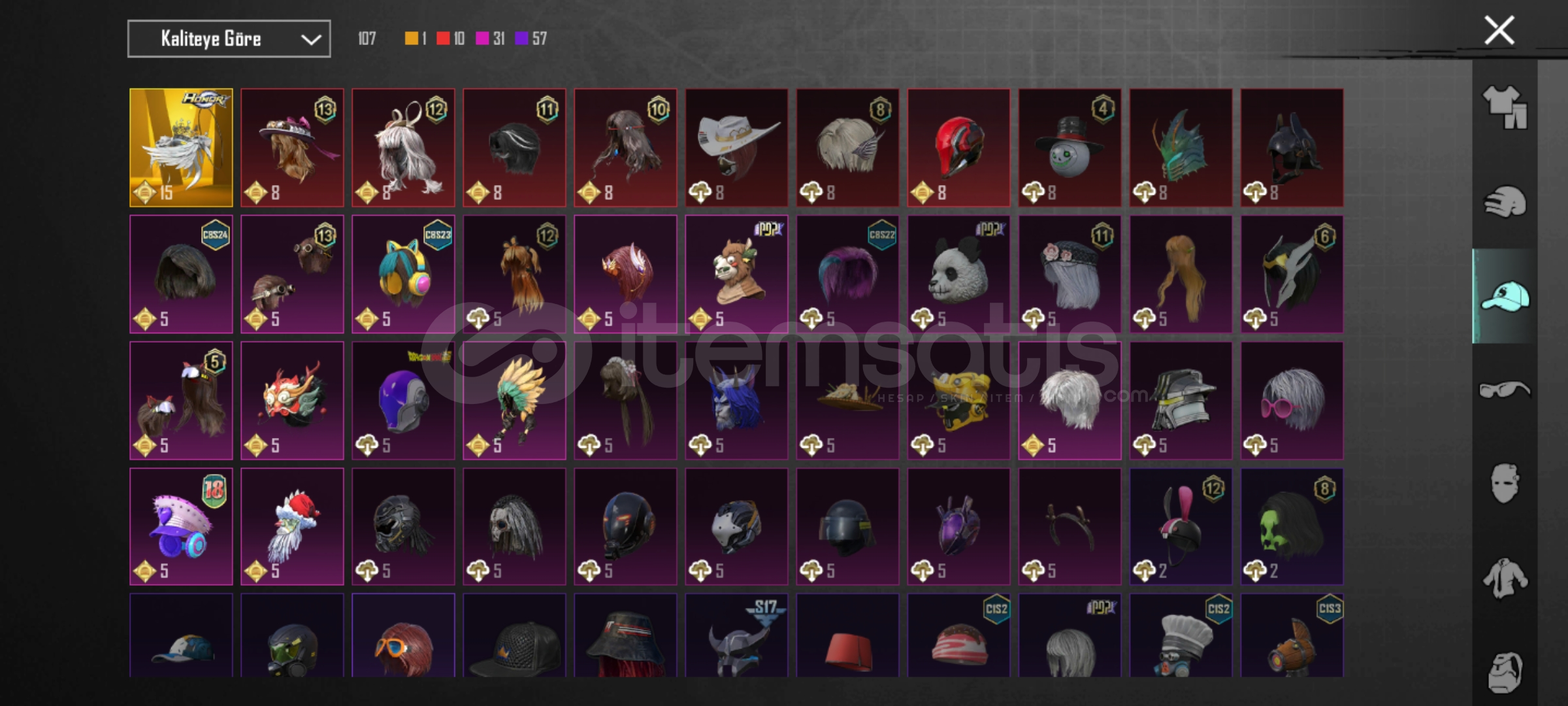Open the face mask category icon
The image size is (1568, 706).
1505,484
